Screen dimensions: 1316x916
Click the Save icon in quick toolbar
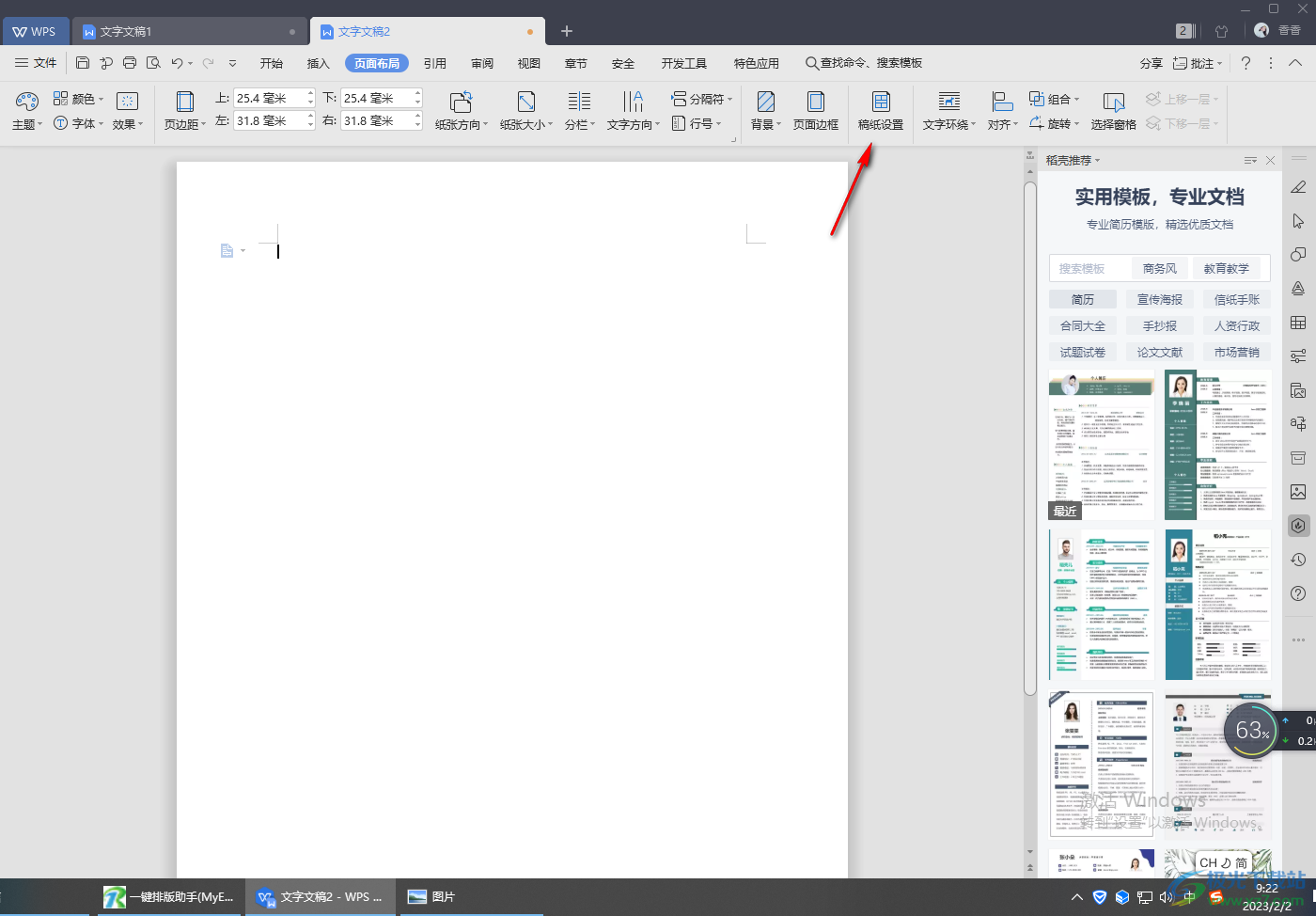pyautogui.click(x=83, y=63)
